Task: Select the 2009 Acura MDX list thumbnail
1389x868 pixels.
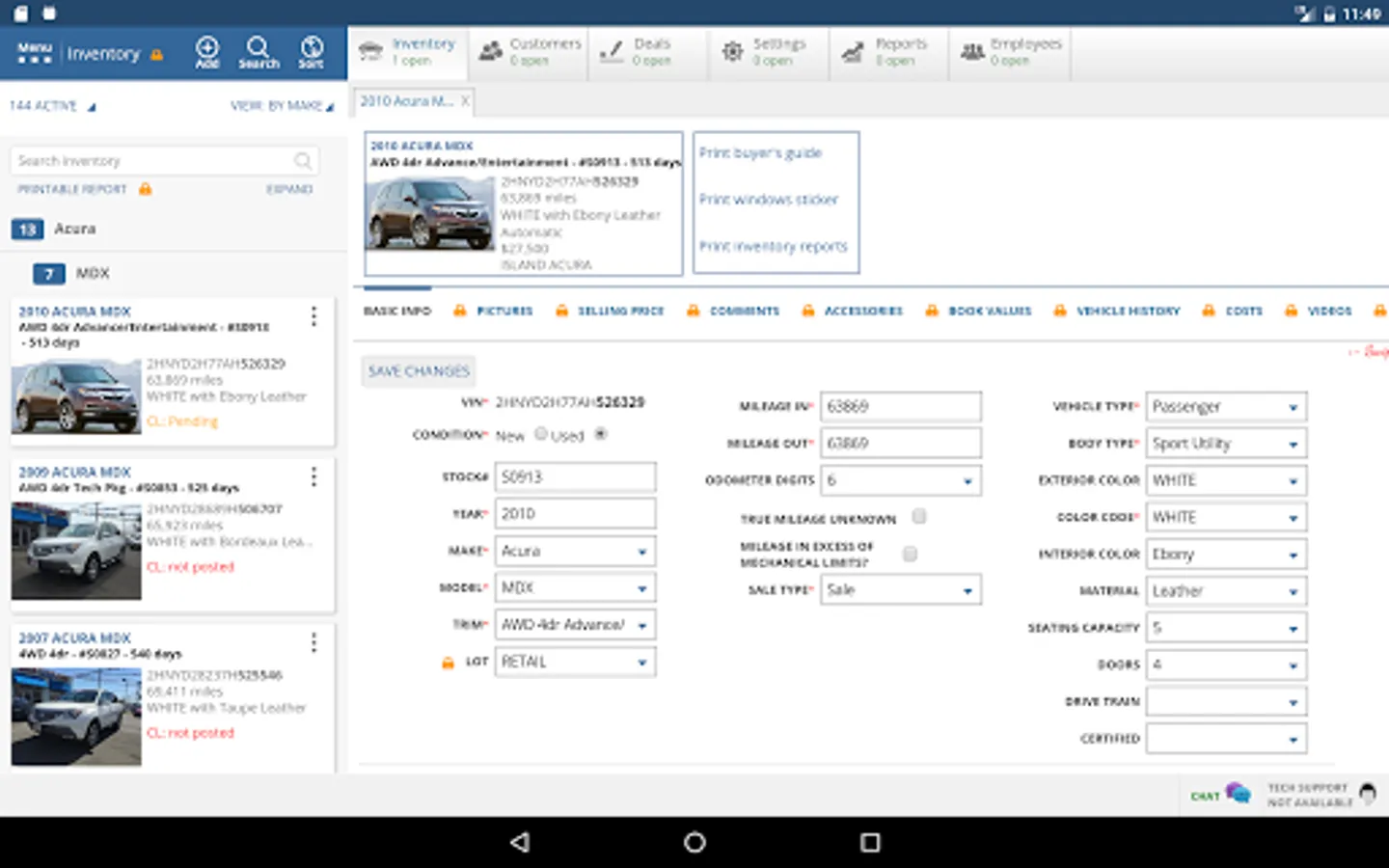Action: pyautogui.click(x=76, y=551)
